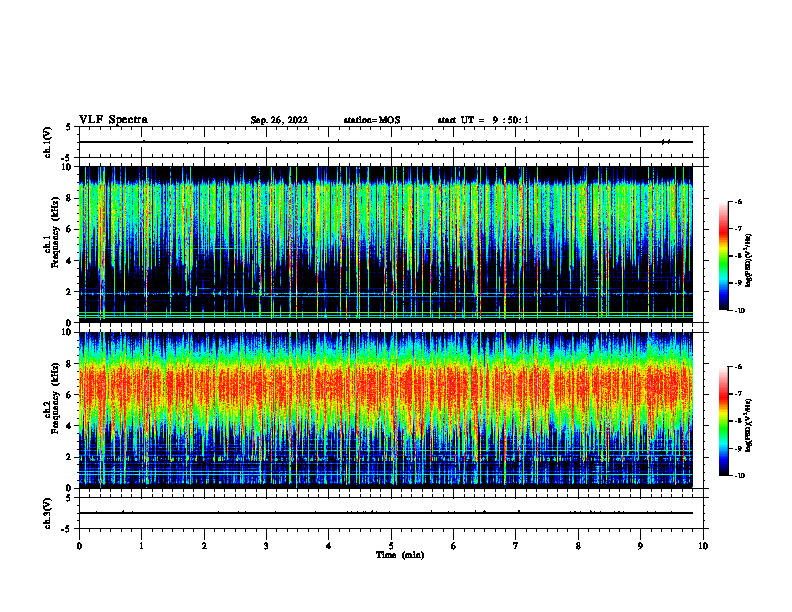792x612 pixels.
Task: Click the ch.1 spectrogram color scale bar
Action: 723,256
